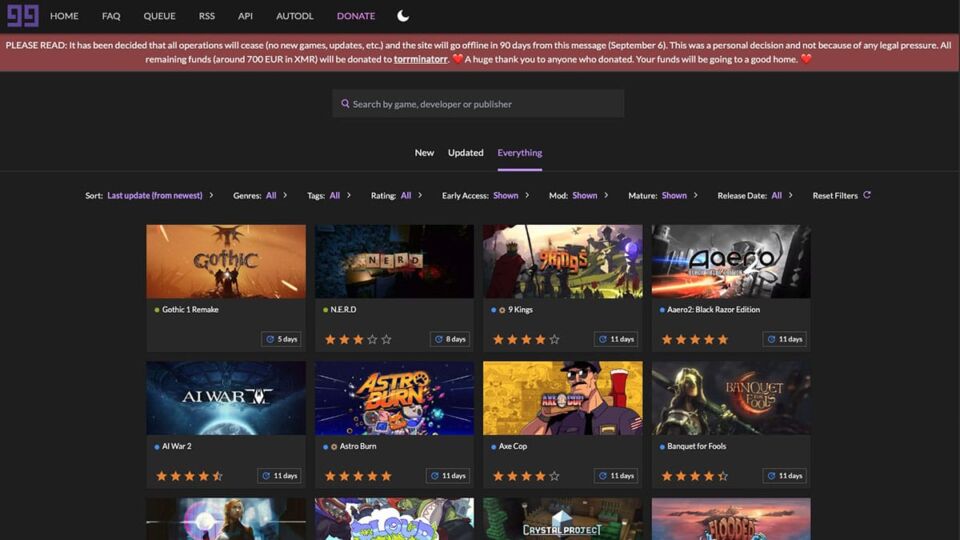Screen dimensions: 960x540
Task: Click update clock icon on 9 Kings card
Action: [602, 339]
